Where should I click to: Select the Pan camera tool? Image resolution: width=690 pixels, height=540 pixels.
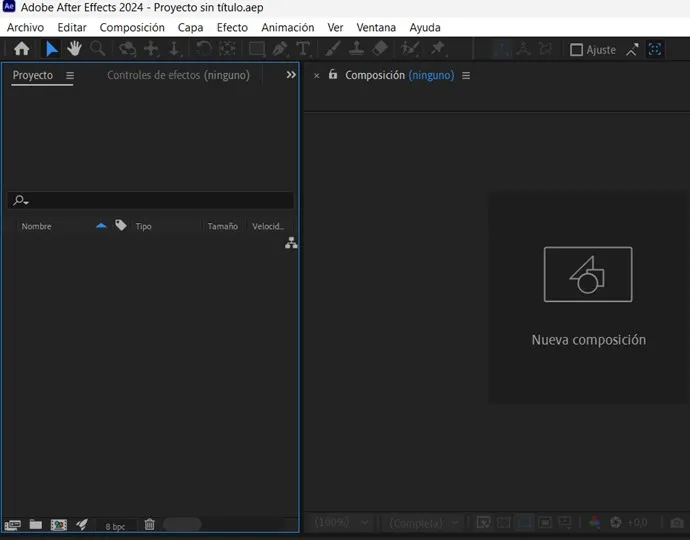tap(151, 49)
